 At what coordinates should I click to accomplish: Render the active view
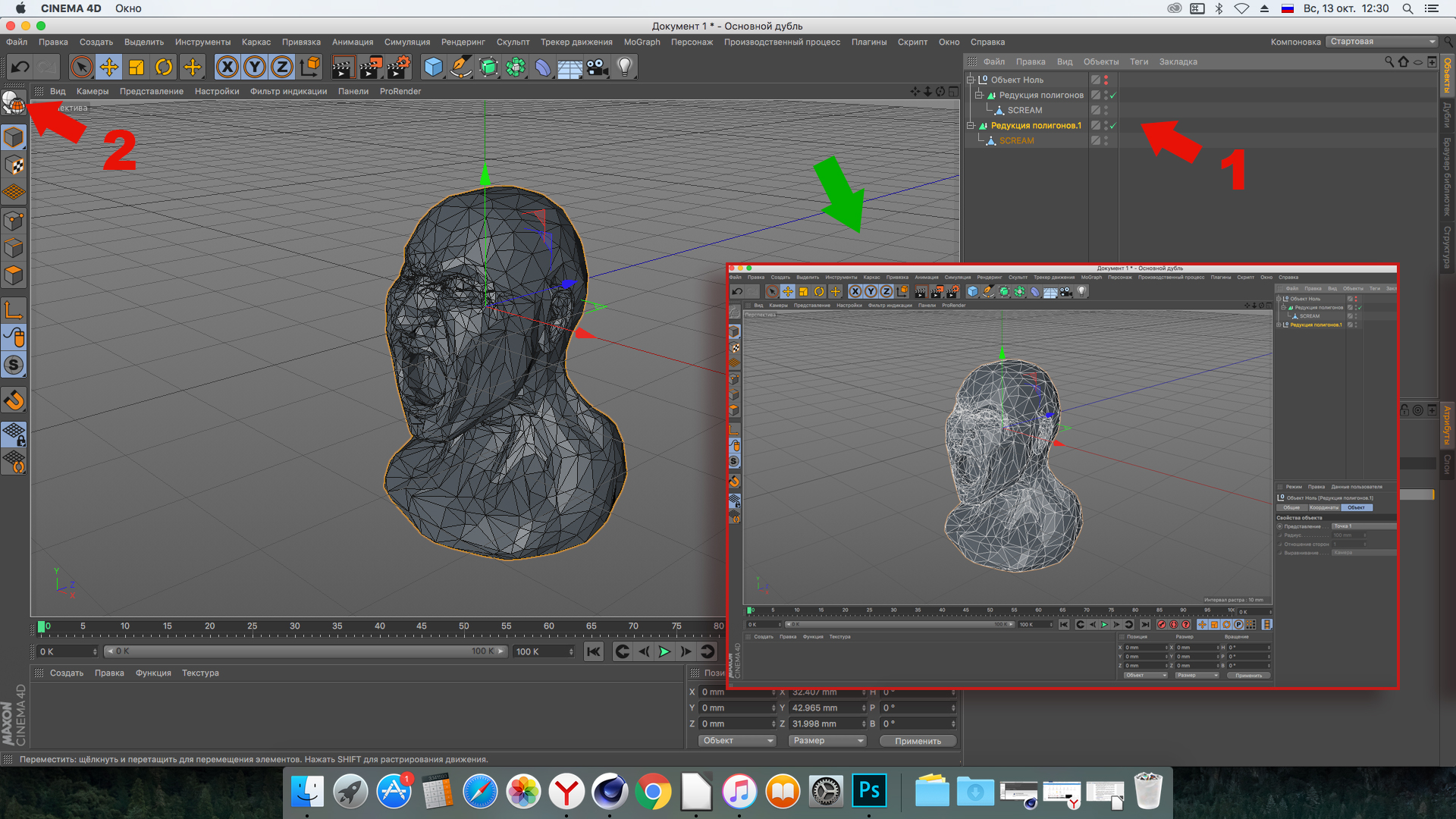point(343,67)
